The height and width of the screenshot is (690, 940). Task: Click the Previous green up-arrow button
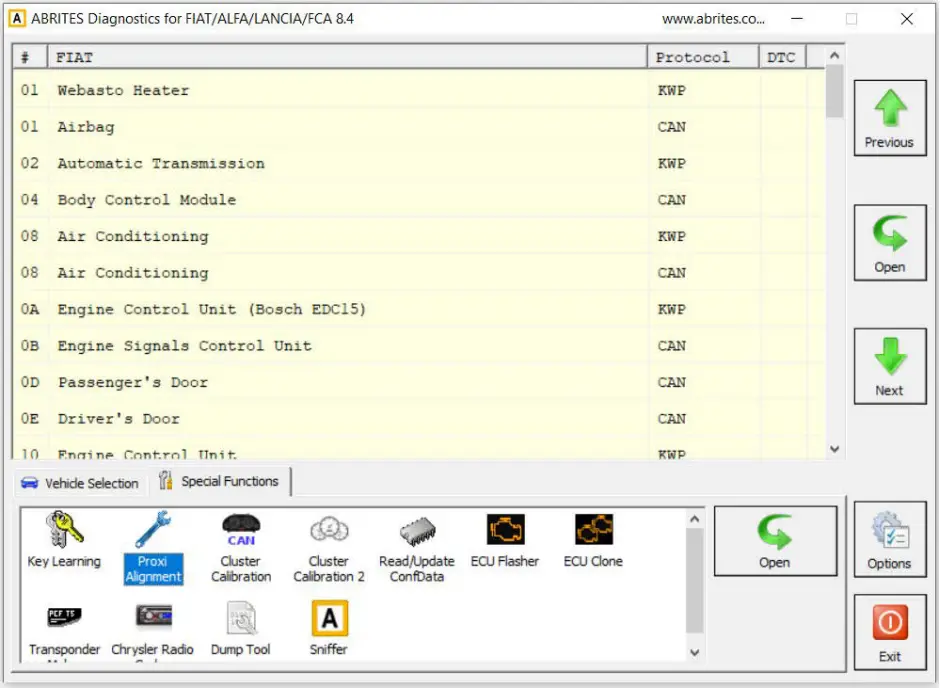[x=890, y=118]
